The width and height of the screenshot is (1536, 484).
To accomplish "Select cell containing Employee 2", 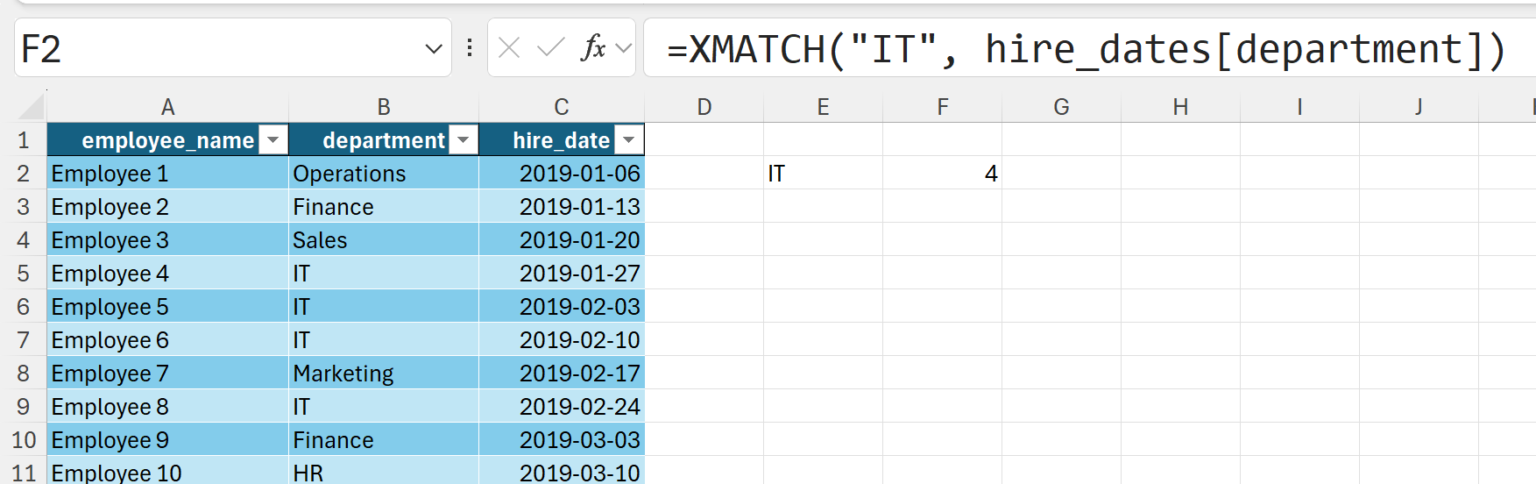I will tap(168, 207).
